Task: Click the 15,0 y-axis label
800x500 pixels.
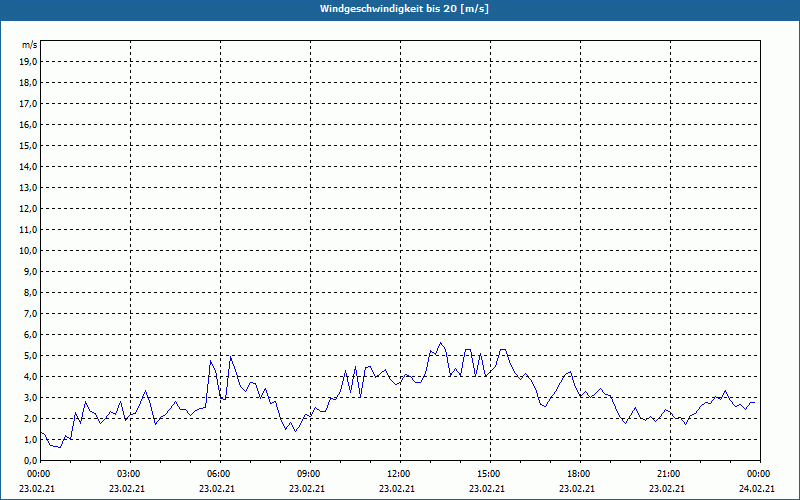Action: pos(29,145)
